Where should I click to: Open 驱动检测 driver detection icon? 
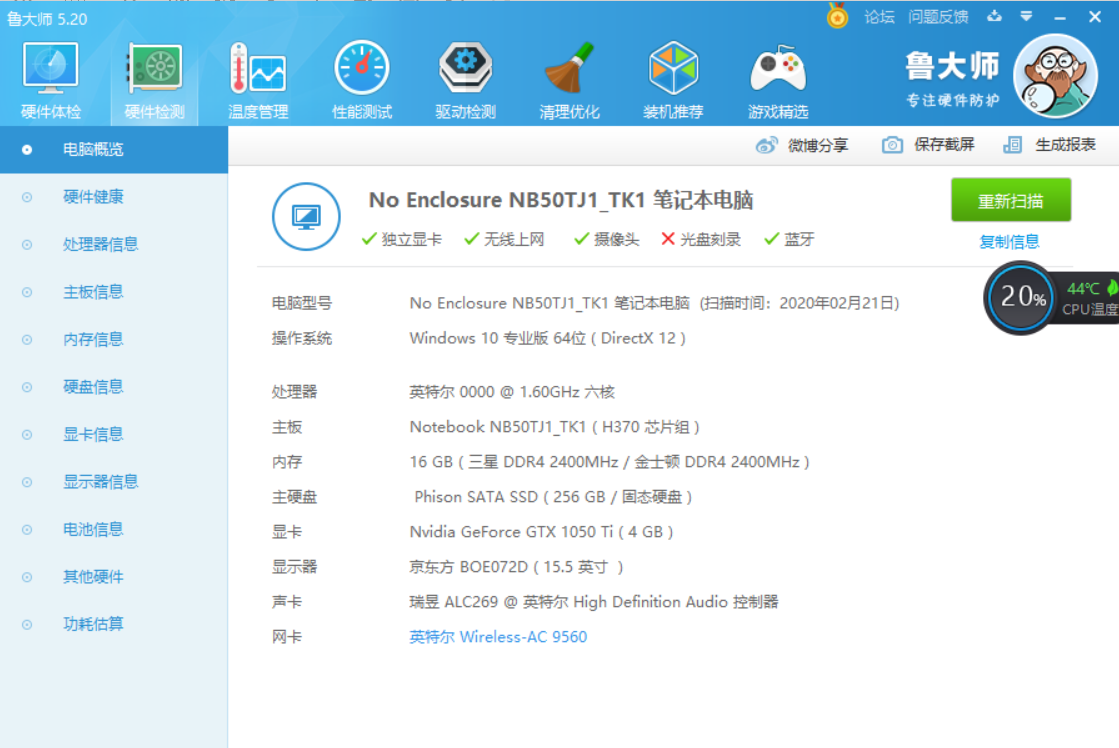pos(465,80)
